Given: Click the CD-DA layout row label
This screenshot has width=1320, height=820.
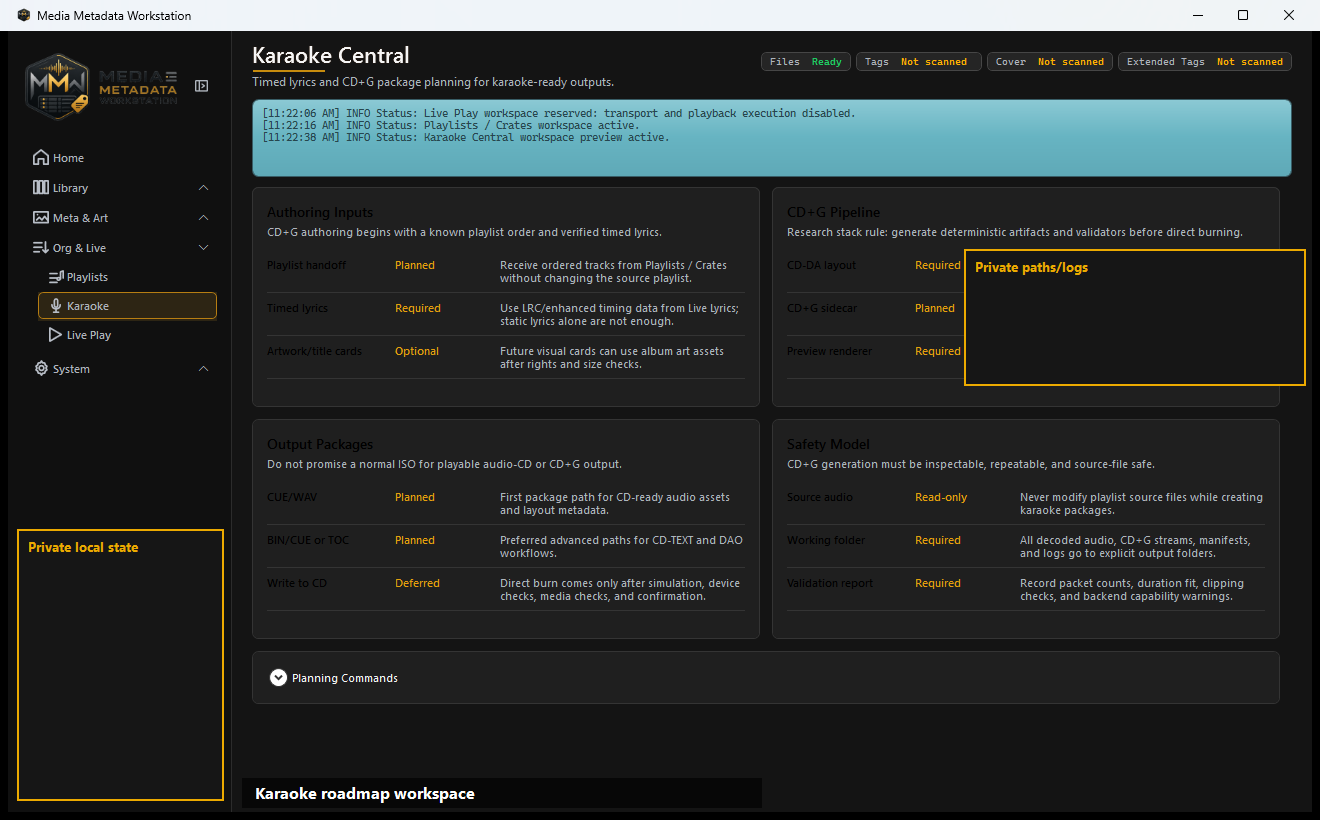Looking at the screenshot, I should pos(822,265).
